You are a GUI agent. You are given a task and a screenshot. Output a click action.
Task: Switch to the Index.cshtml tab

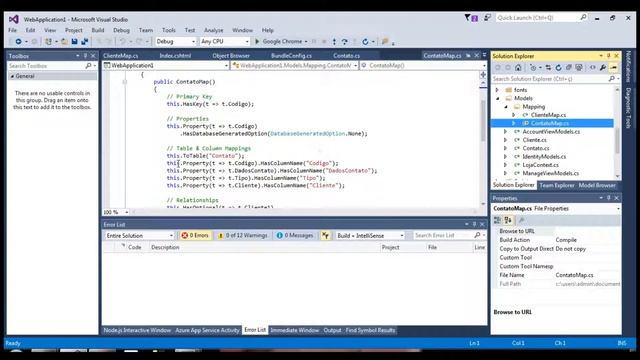point(175,56)
